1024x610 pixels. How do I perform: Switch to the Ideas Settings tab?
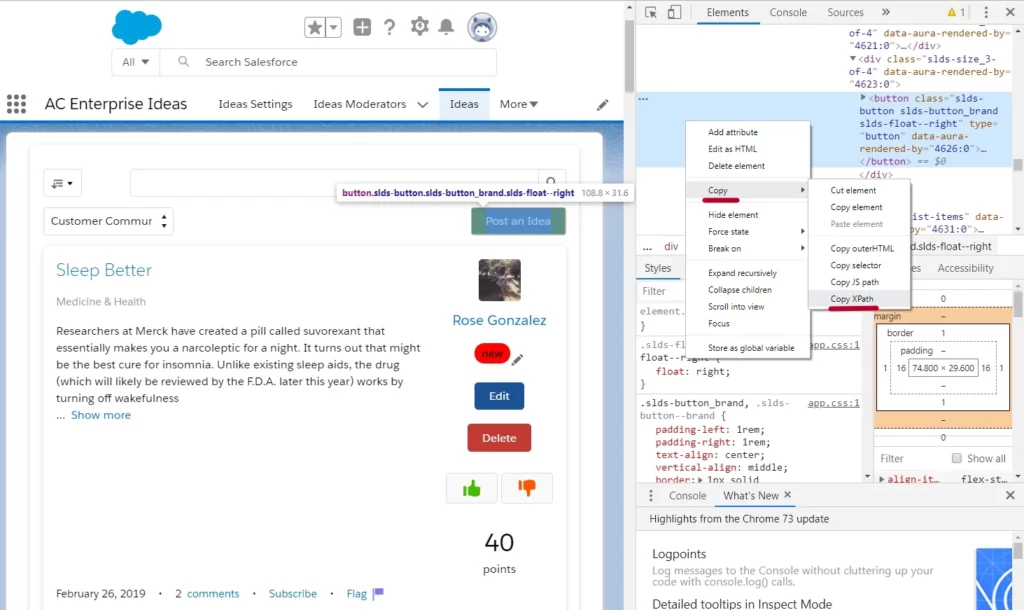click(255, 104)
